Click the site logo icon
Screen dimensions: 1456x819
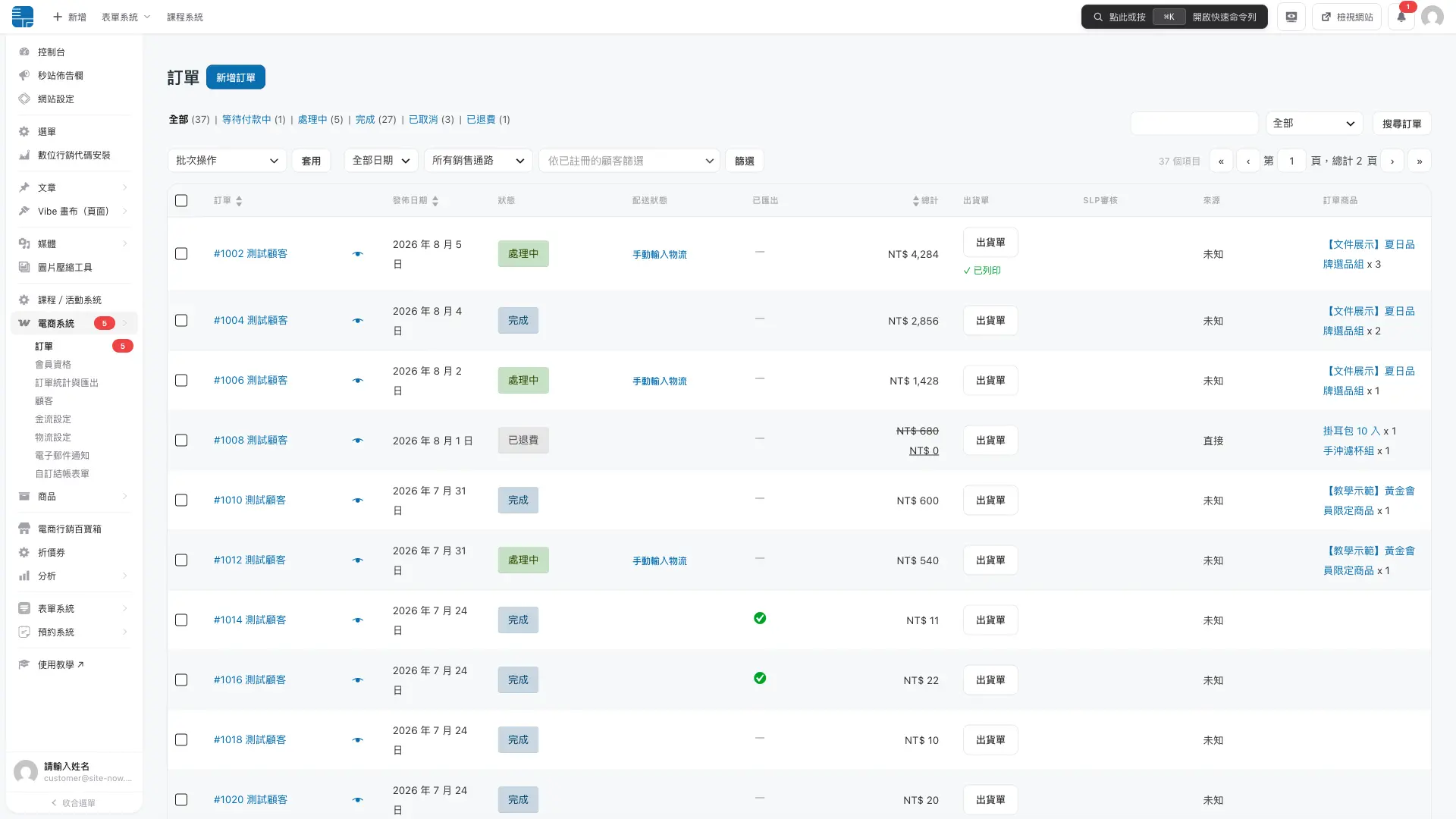(23, 16)
